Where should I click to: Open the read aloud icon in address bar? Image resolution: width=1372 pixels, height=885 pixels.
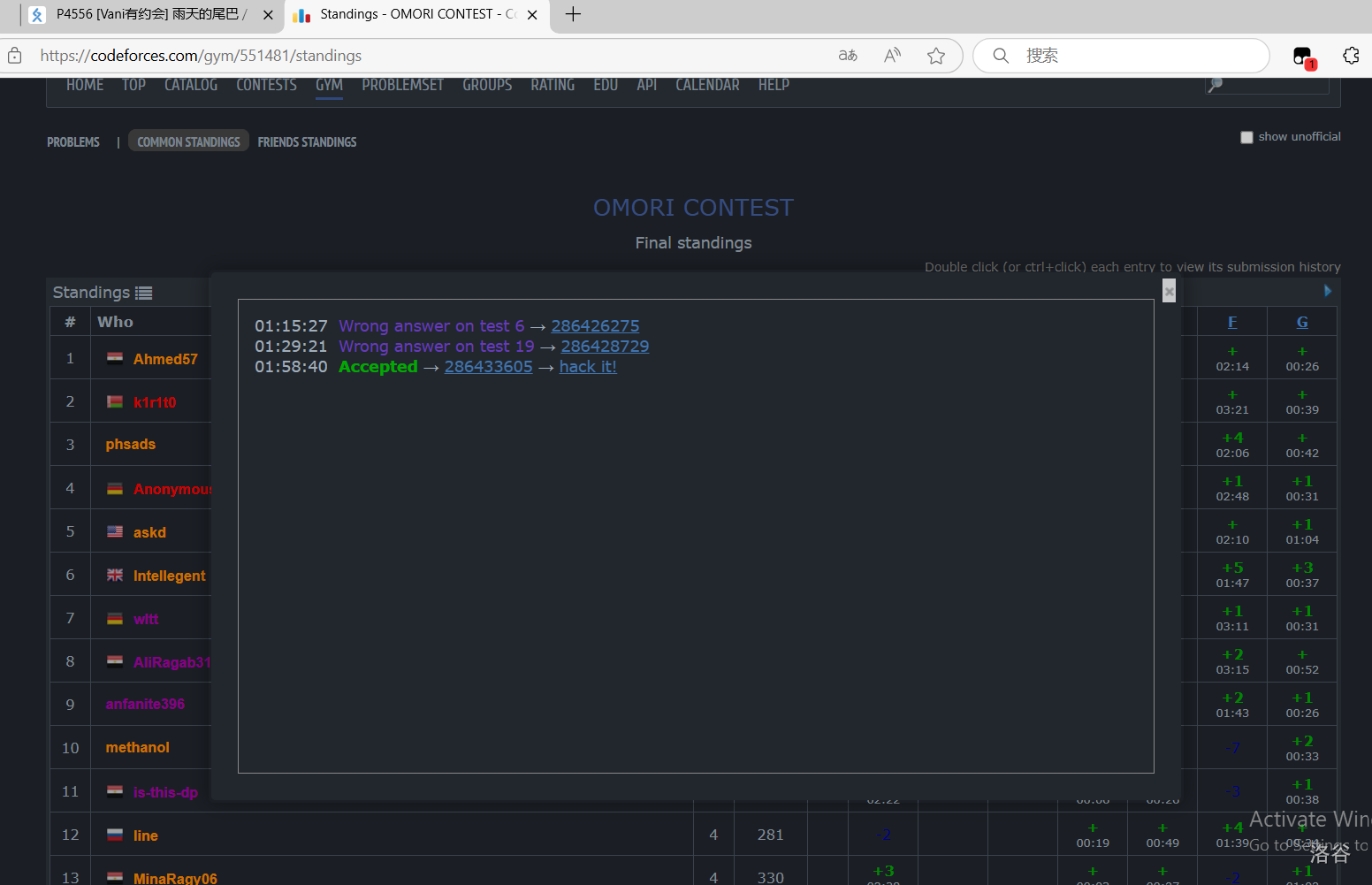click(893, 56)
